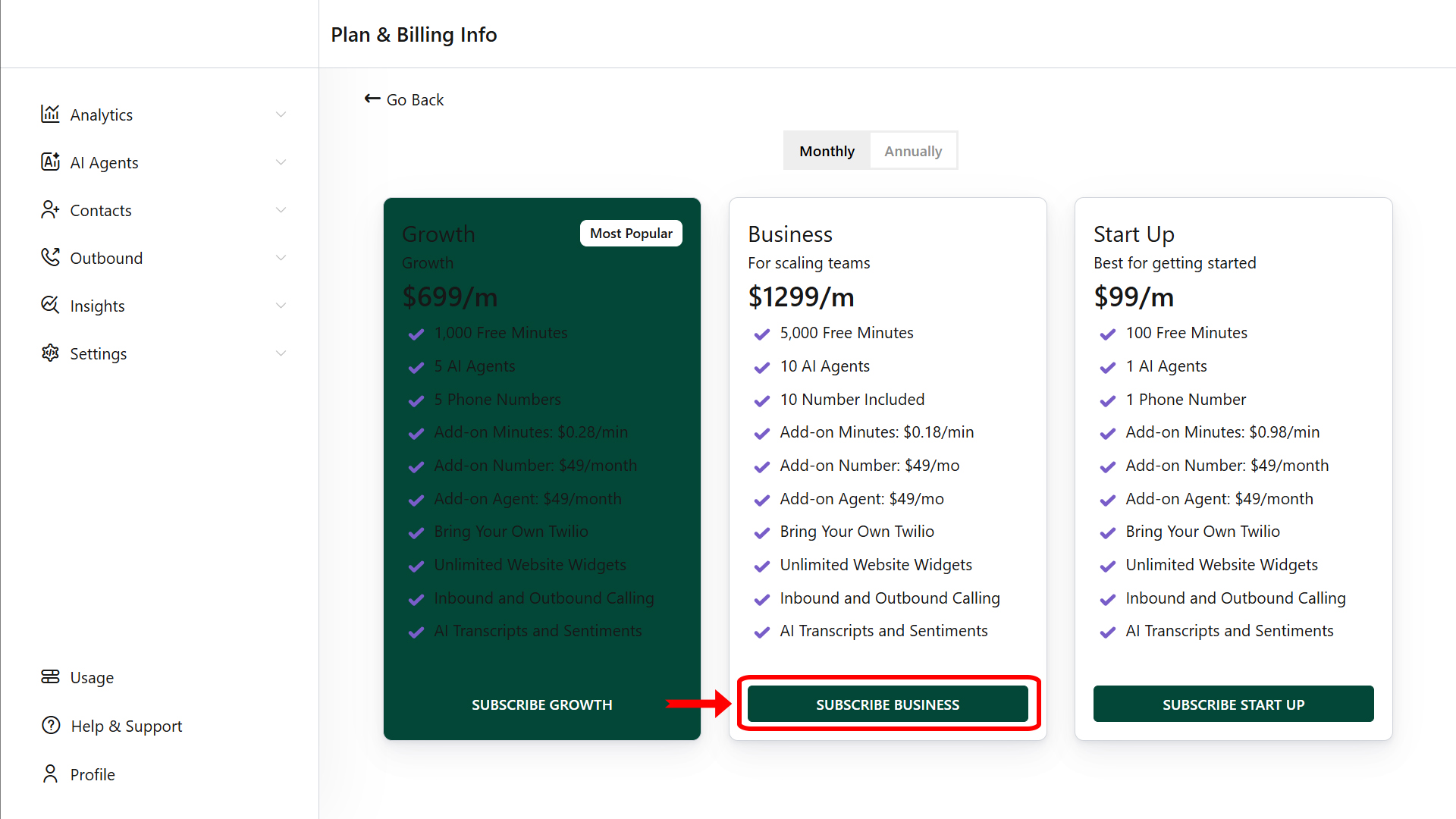Click Subscribe Start Up button

click(x=1233, y=704)
